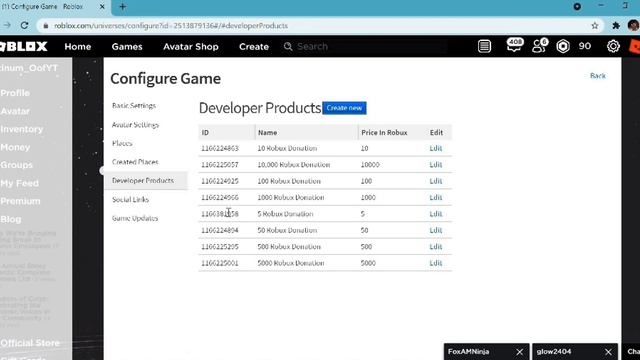
Task: Edit the 5 Robux Donation product
Action: click(x=436, y=213)
